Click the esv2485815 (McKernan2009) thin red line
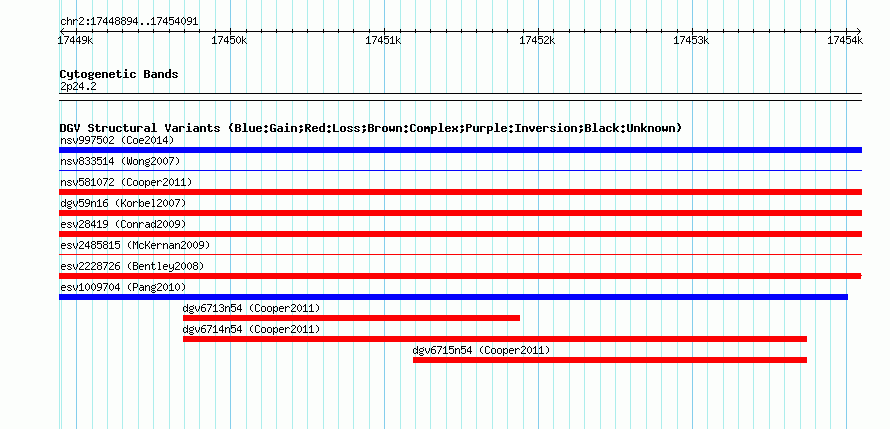 pos(460,254)
